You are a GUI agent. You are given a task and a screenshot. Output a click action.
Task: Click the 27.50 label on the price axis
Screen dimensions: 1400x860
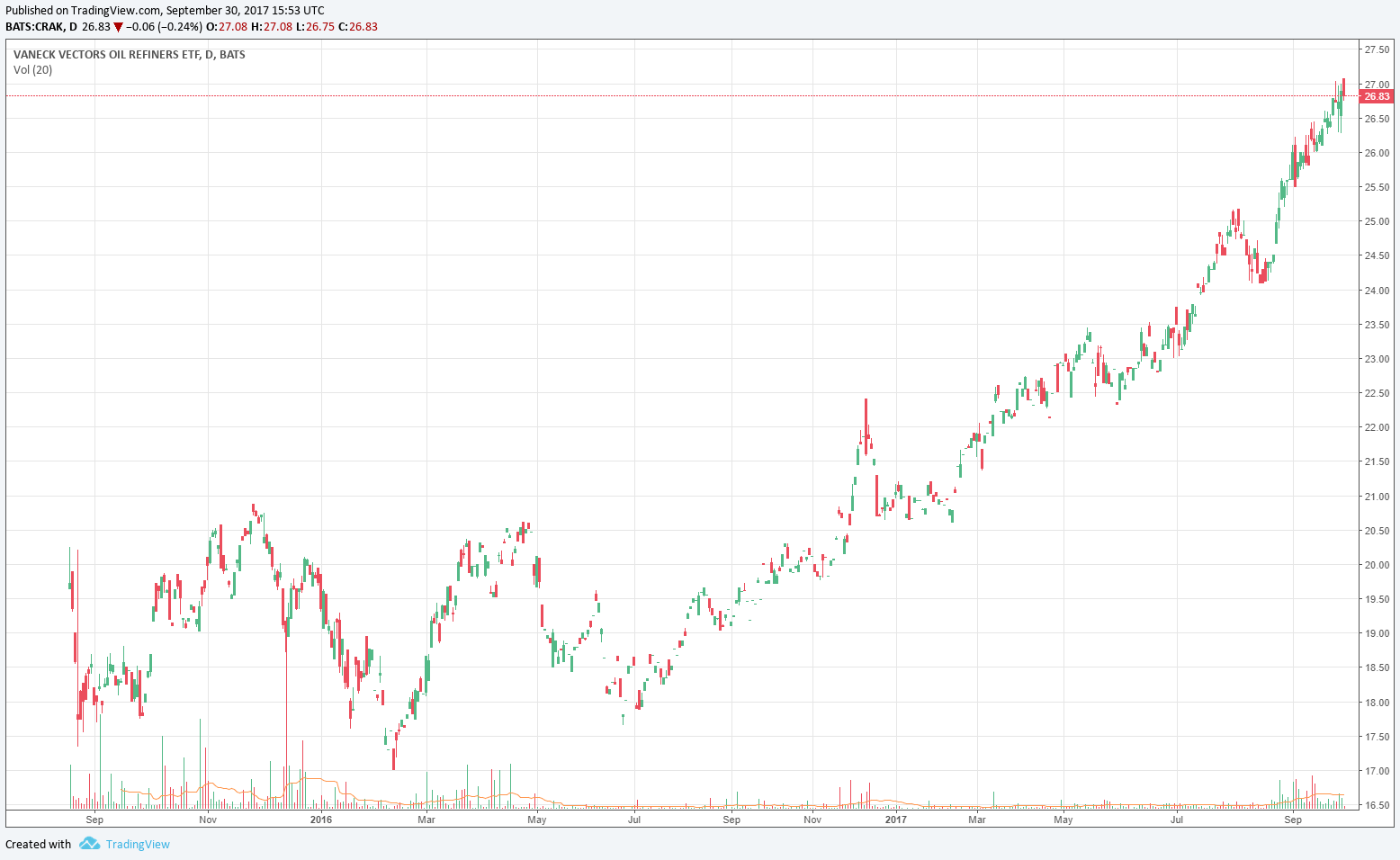pos(1376,50)
